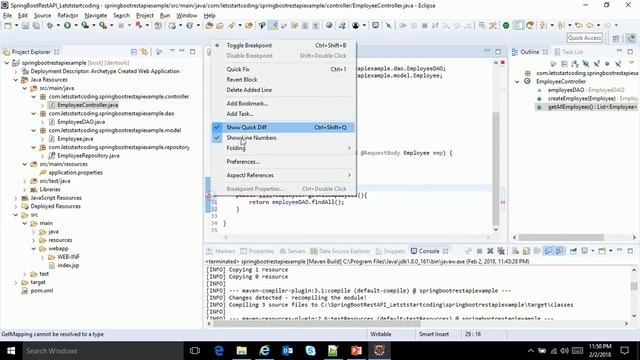The image size is (640, 360).
Task: Open the Run button dropdown arrow
Action: 76,26
